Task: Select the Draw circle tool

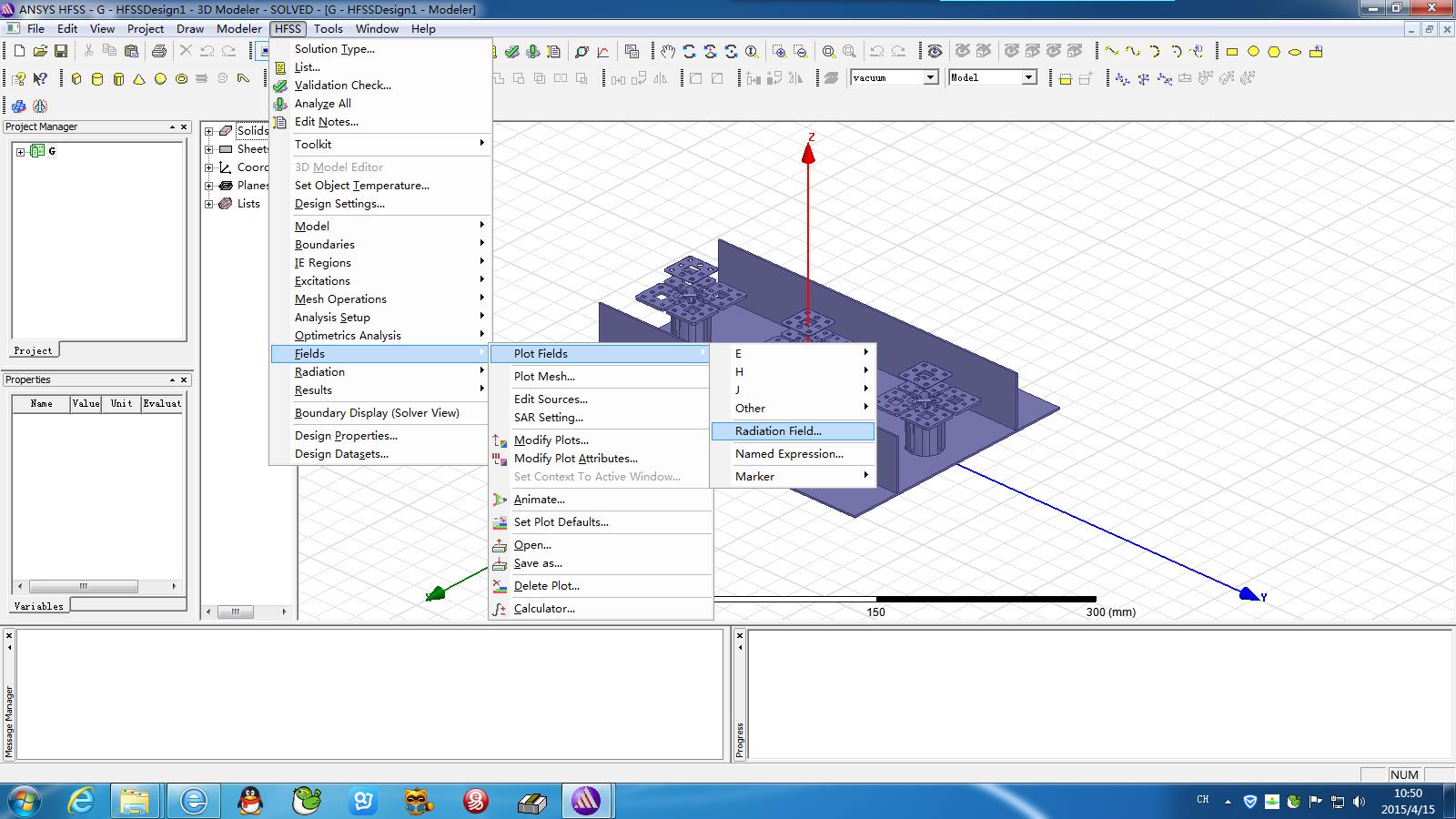Action: (1253, 52)
